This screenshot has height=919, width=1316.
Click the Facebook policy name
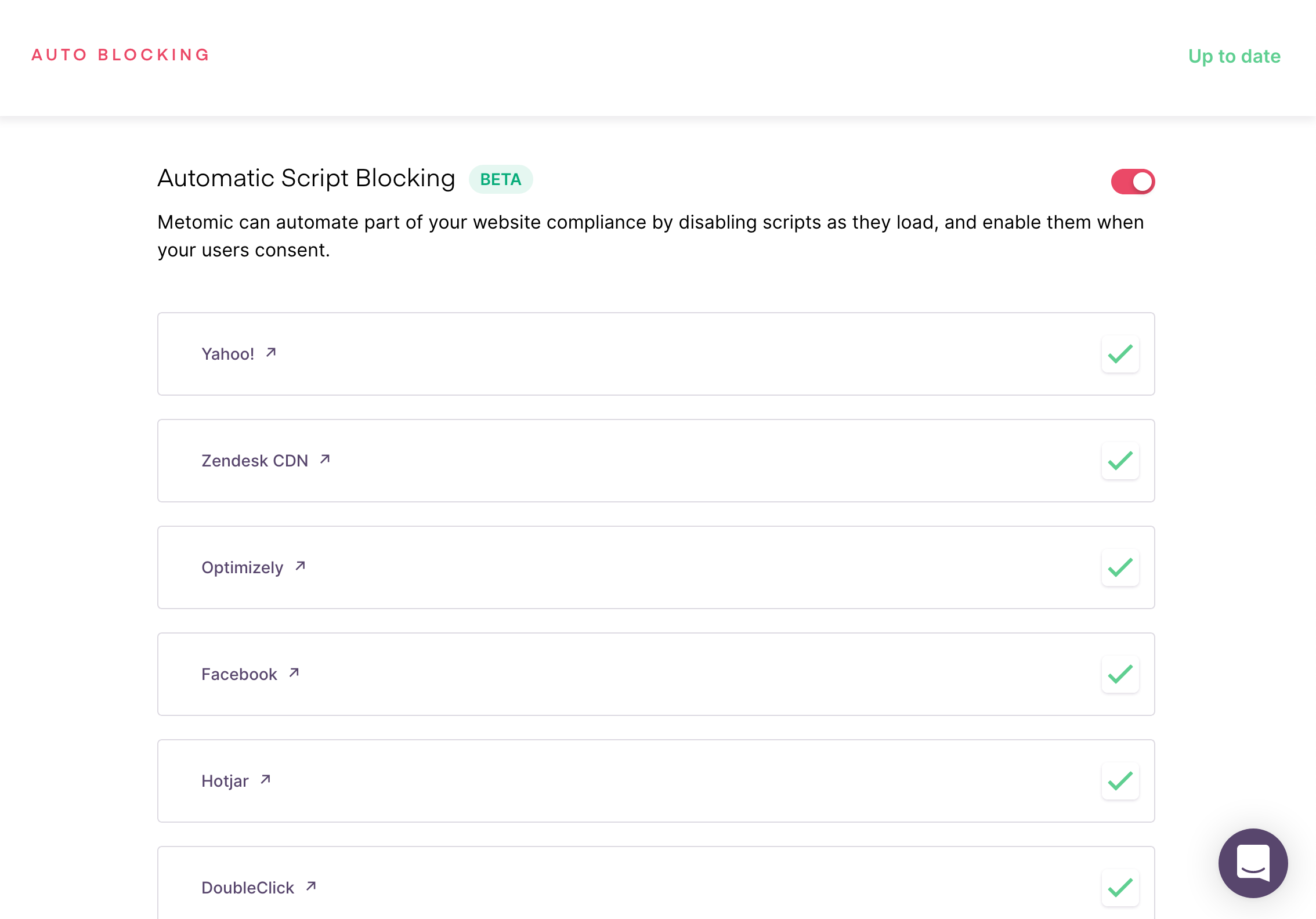239,674
